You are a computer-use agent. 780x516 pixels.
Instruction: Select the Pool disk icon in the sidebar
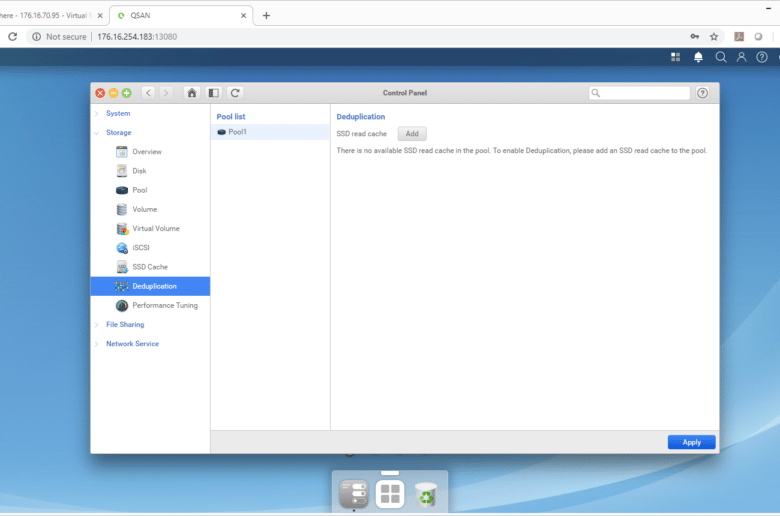pyautogui.click(x=121, y=190)
